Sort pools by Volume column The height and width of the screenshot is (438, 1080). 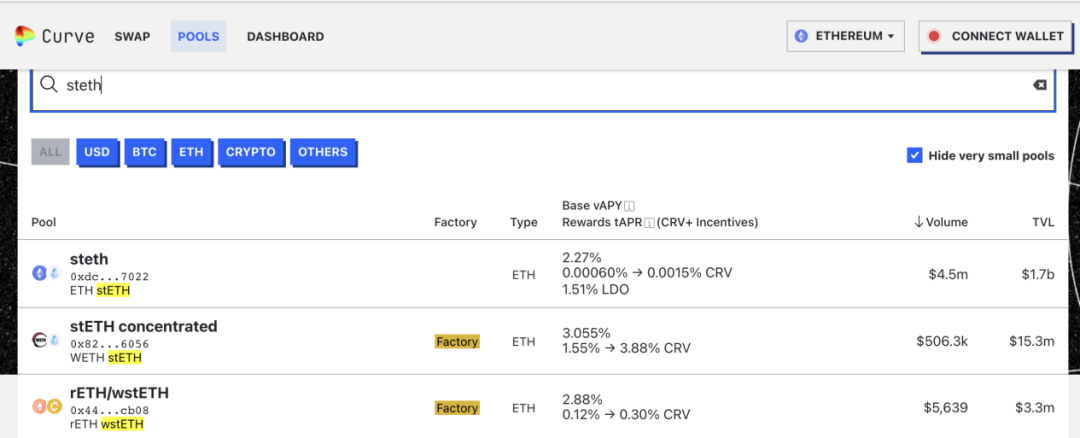tap(940, 222)
